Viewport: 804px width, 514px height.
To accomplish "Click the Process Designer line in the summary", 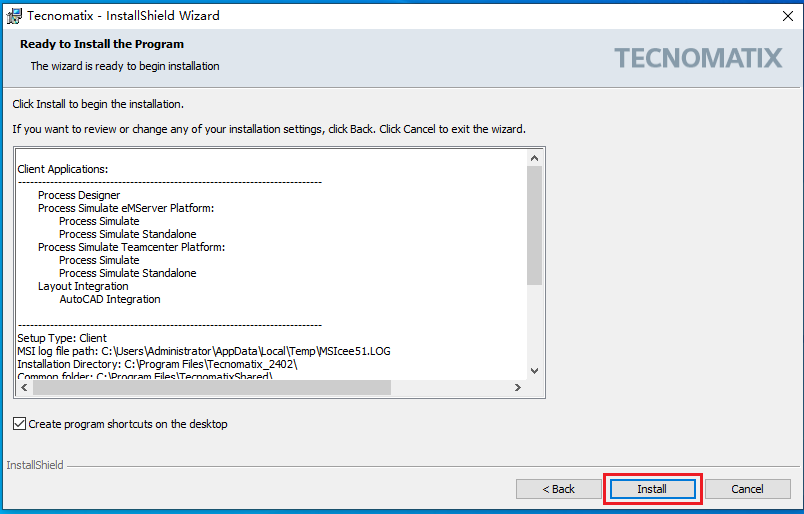I will pos(79,195).
